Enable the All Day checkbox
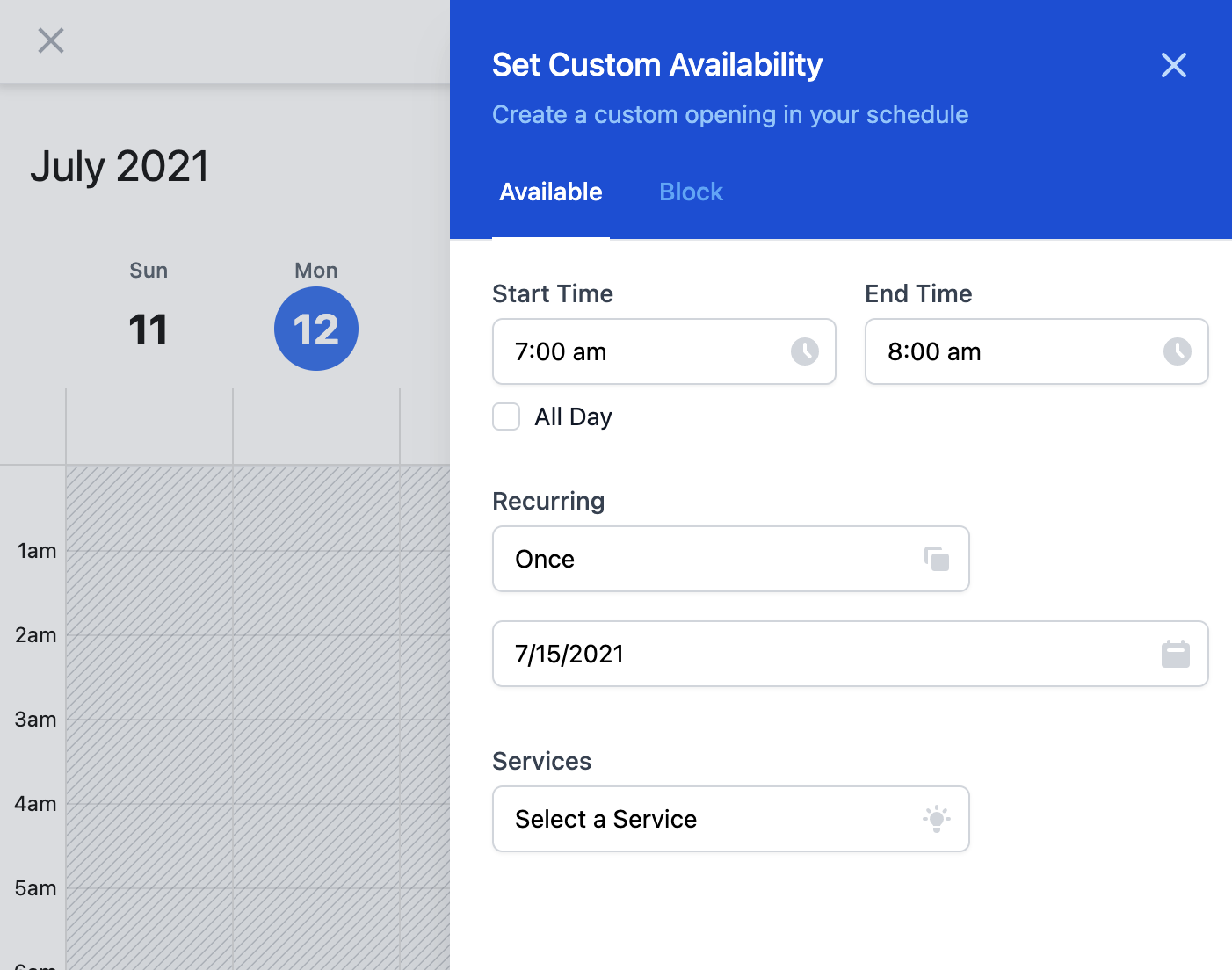Image resolution: width=1232 pixels, height=970 pixels. 506,416
